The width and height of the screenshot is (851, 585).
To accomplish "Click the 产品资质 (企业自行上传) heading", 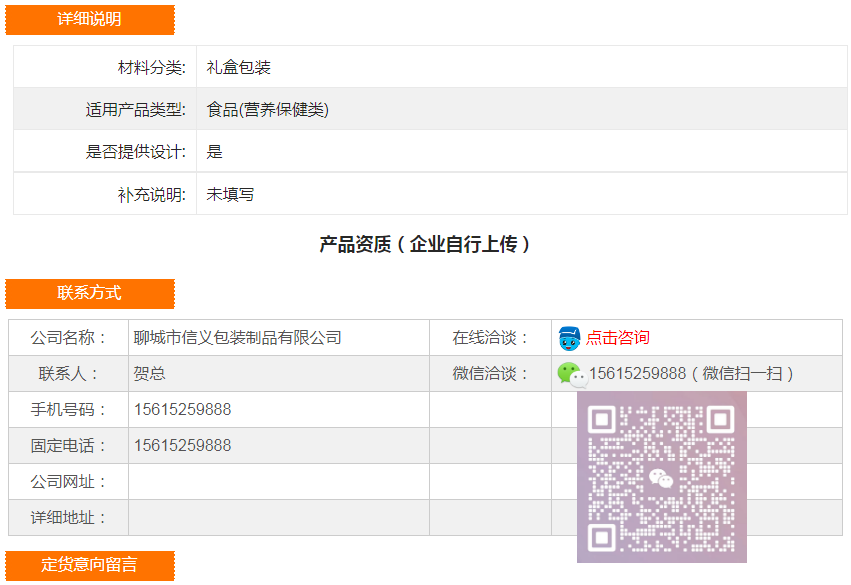I will (x=425, y=245).
